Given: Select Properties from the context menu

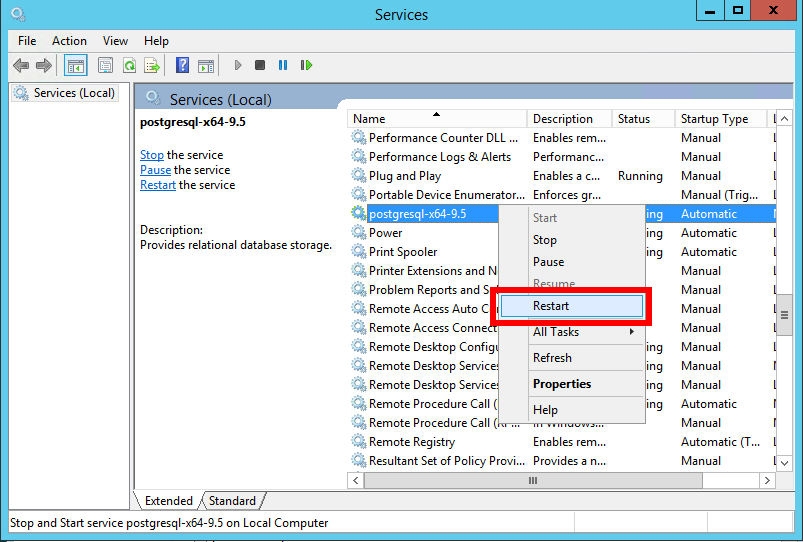Looking at the screenshot, I should point(561,384).
